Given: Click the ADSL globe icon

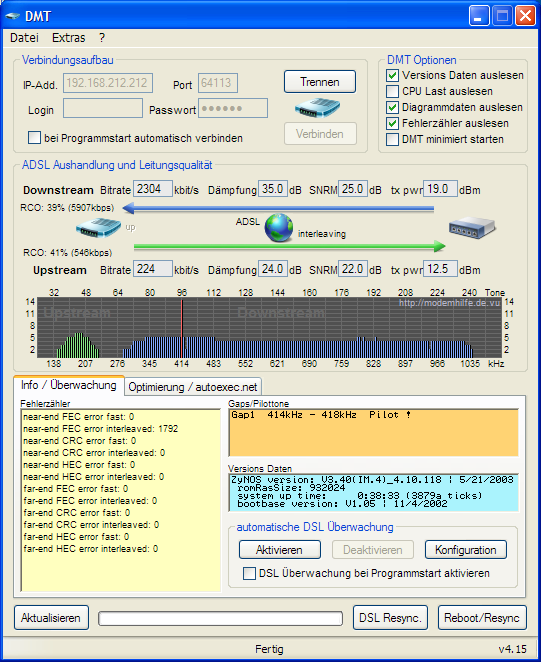Looking at the screenshot, I should click(x=279, y=228).
